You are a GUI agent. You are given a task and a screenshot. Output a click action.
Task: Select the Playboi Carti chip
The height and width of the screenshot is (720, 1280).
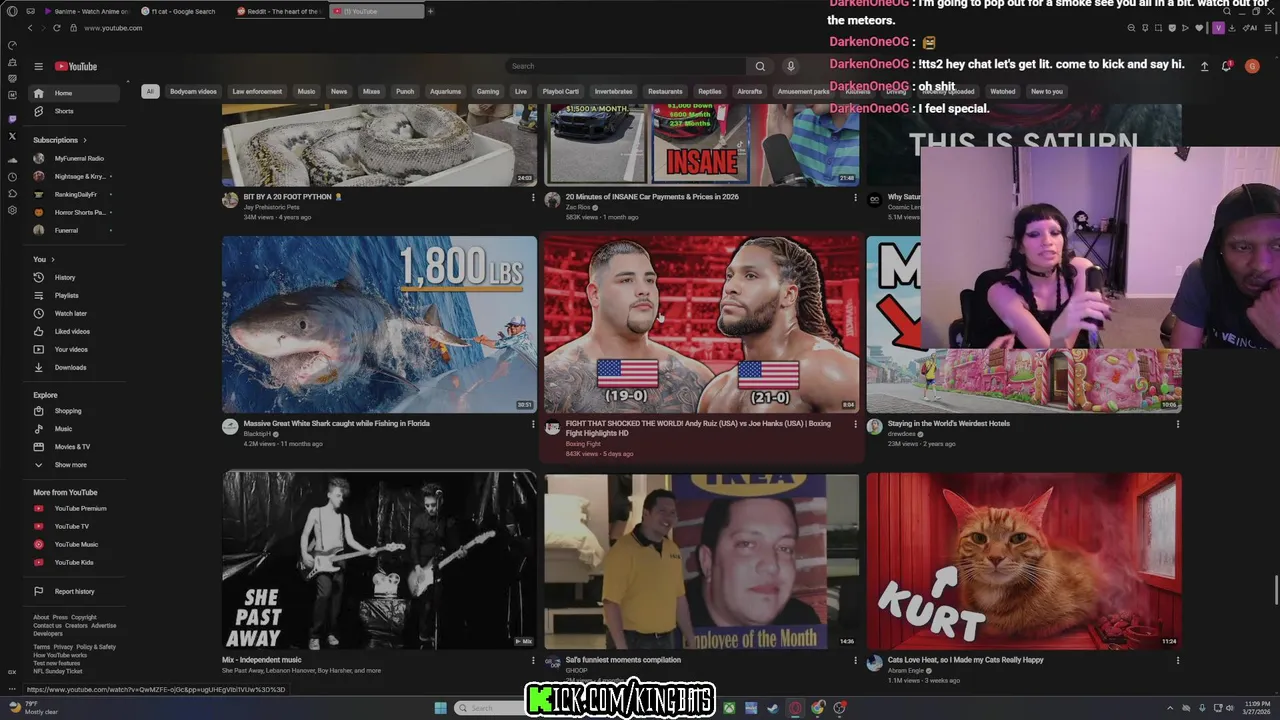(561, 91)
